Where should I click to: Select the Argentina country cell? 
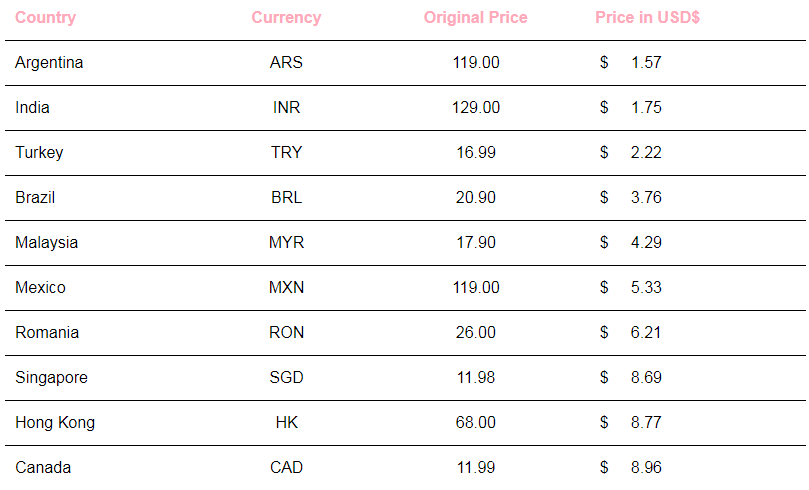pyautogui.click(x=49, y=63)
